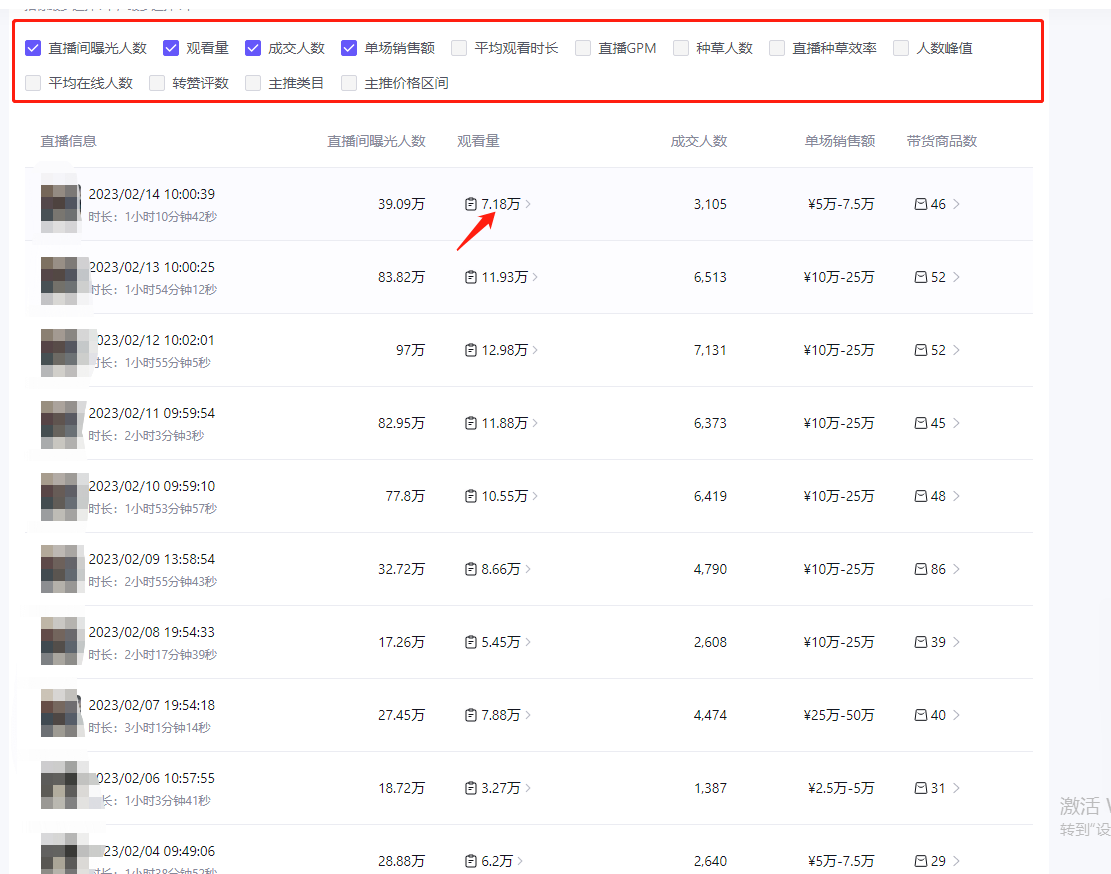Uncheck the 成交人数 checkbox
This screenshot has width=1111, height=874.
coord(254,47)
